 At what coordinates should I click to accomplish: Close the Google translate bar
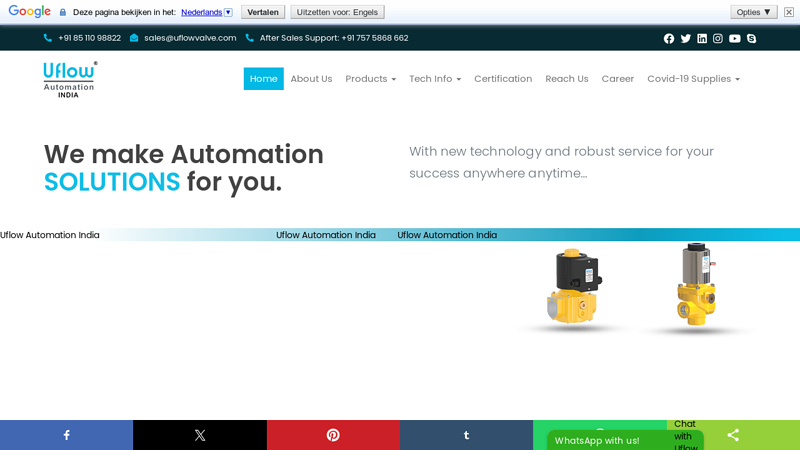(x=789, y=12)
